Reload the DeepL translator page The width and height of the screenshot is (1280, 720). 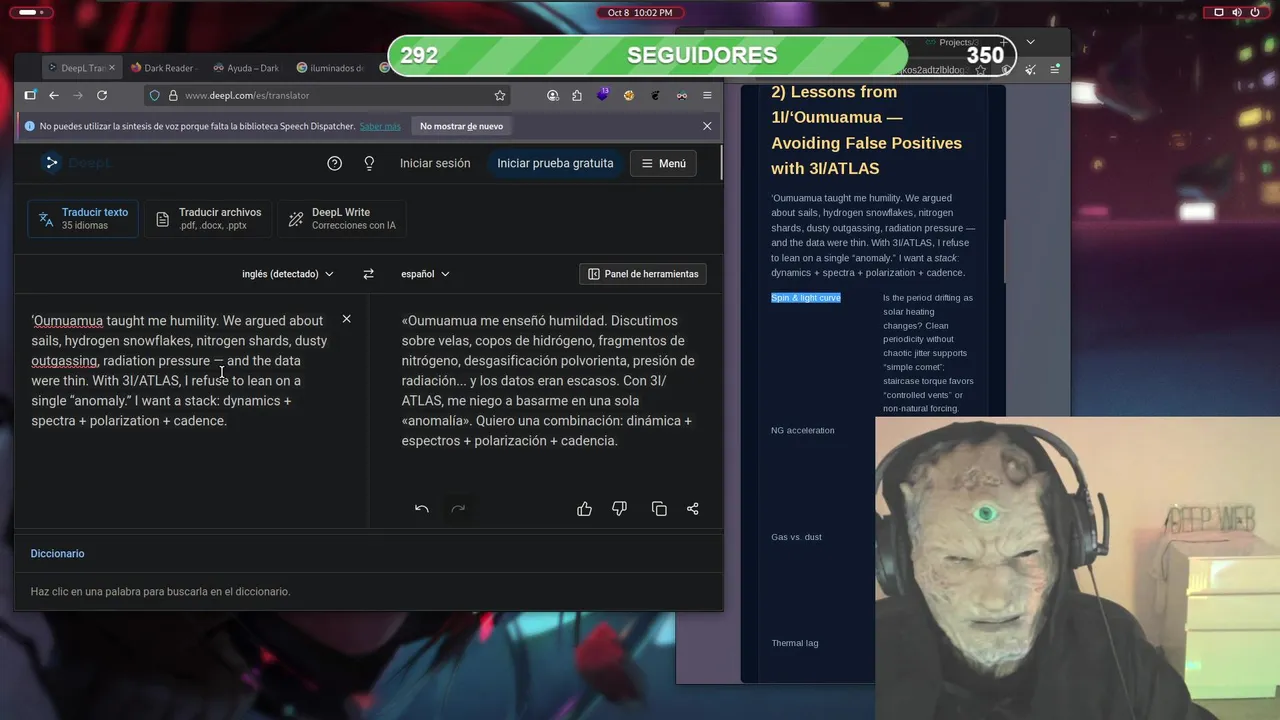point(102,95)
